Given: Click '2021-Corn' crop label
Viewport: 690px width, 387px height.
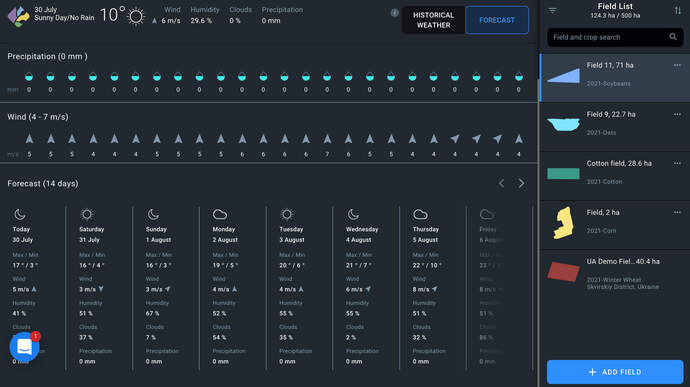Looking at the screenshot, I should [601, 231].
